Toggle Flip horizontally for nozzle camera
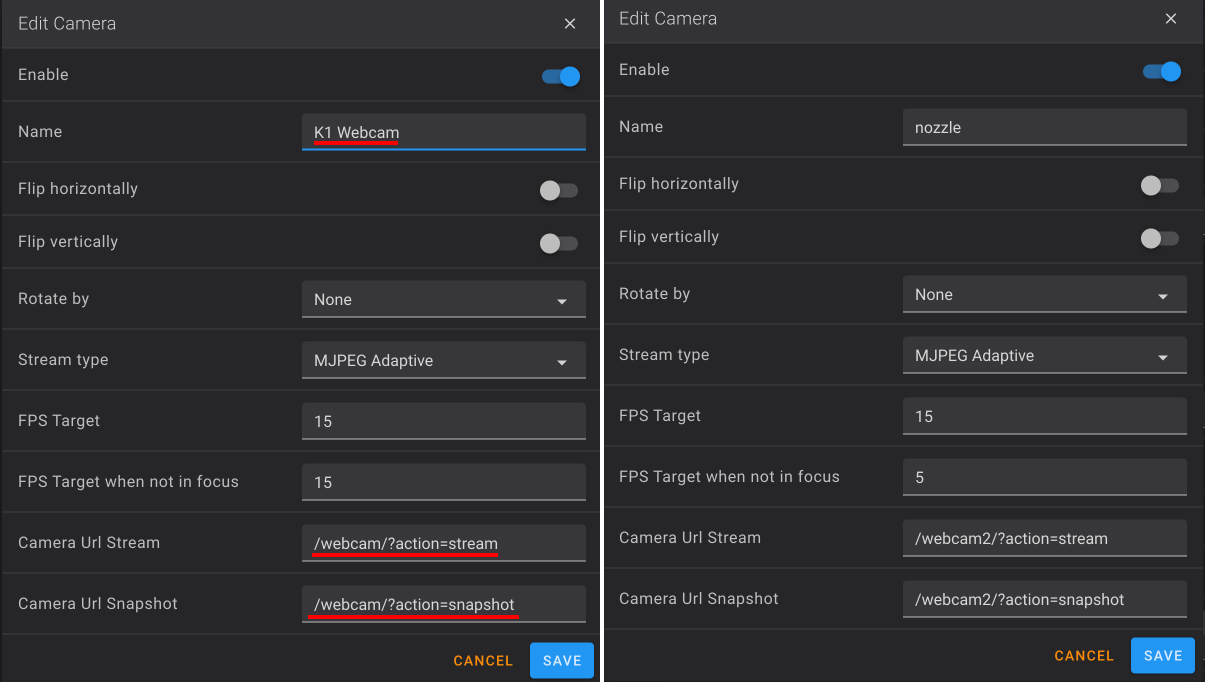This screenshot has height=682, width=1205. coord(1160,185)
